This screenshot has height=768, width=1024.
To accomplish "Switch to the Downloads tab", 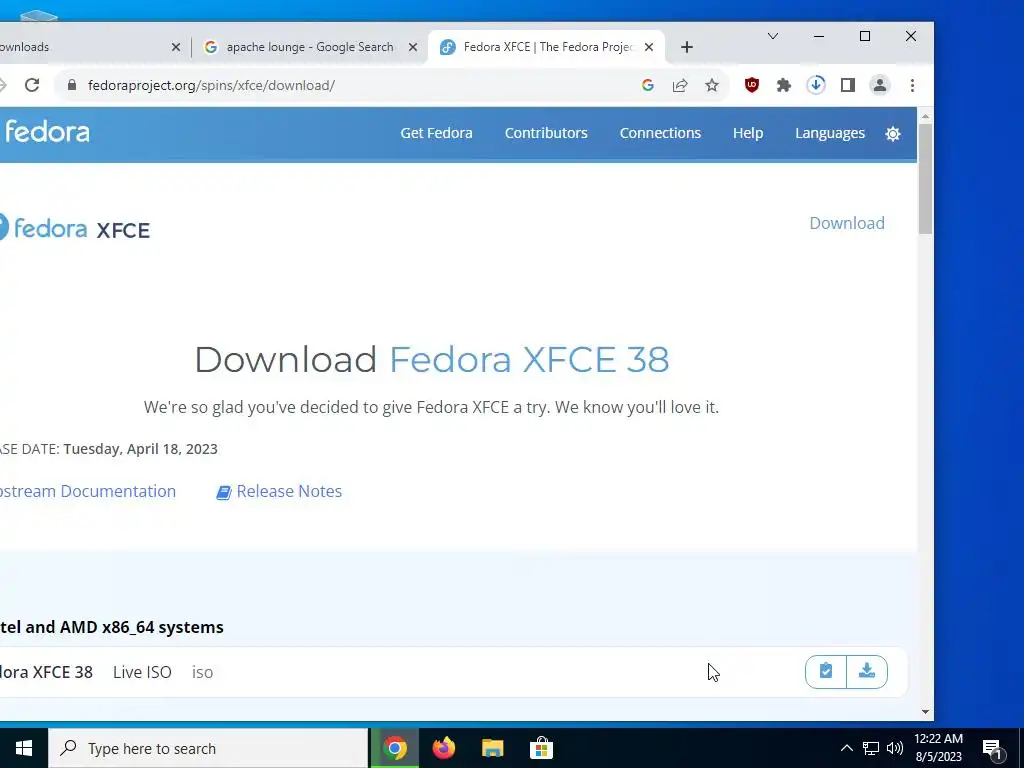I will point(89,47).
